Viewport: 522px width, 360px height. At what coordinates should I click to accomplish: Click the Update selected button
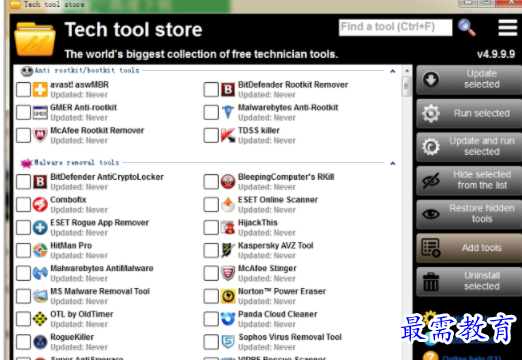pyautogui.click(x=469, y=79)
